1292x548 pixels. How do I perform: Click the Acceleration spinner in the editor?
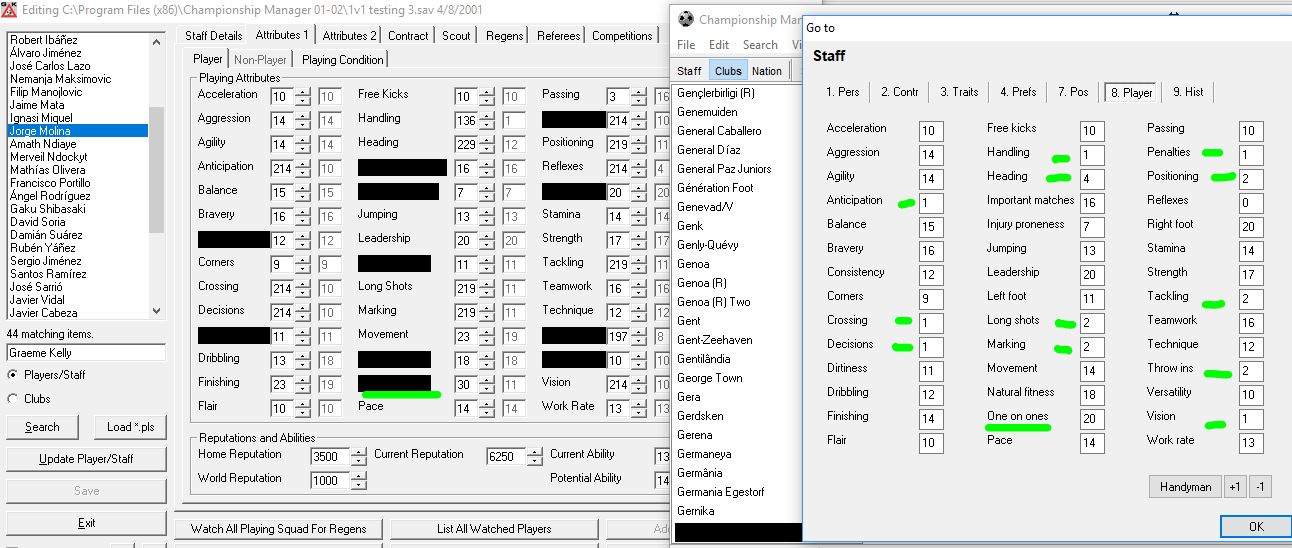[x=303, y=97]
